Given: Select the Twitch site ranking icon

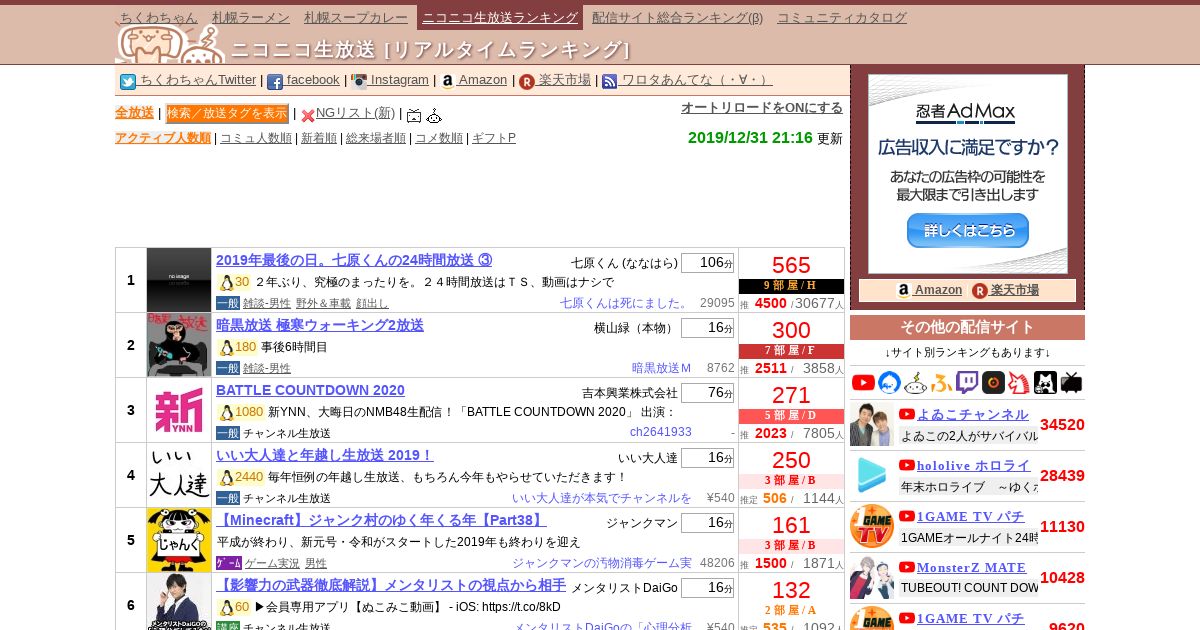Looking at the screenshot, I should (x=967, y=382).
